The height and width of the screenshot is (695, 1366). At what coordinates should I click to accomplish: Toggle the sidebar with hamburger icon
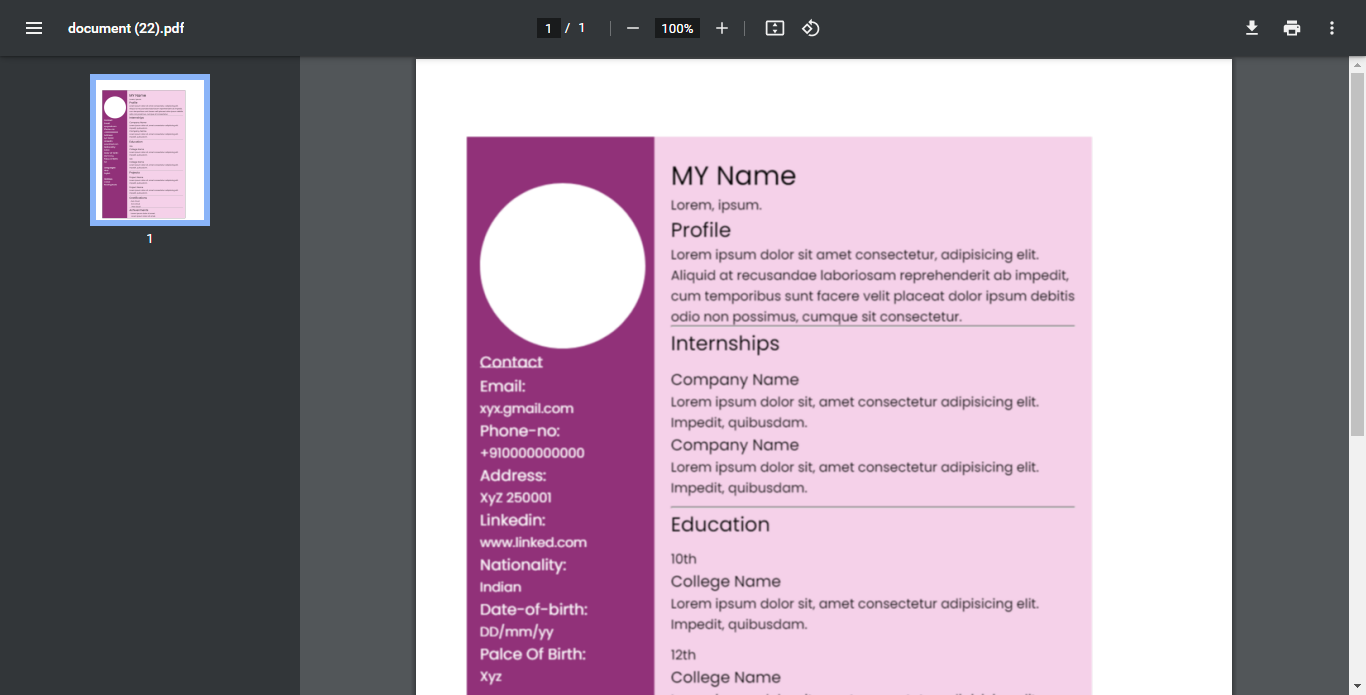coord(34,28)
